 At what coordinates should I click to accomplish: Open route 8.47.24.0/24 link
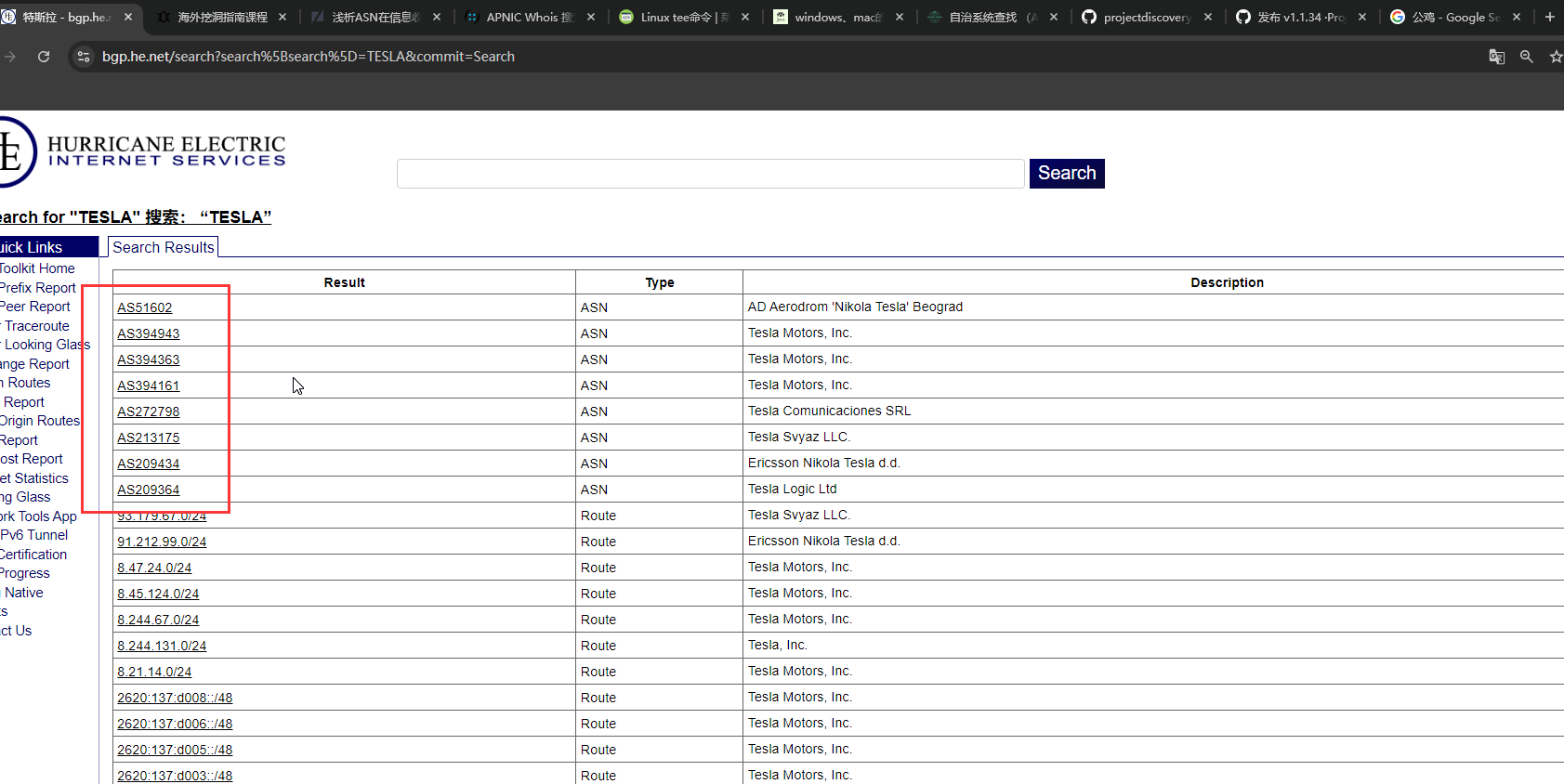click(x=154, y=568)
